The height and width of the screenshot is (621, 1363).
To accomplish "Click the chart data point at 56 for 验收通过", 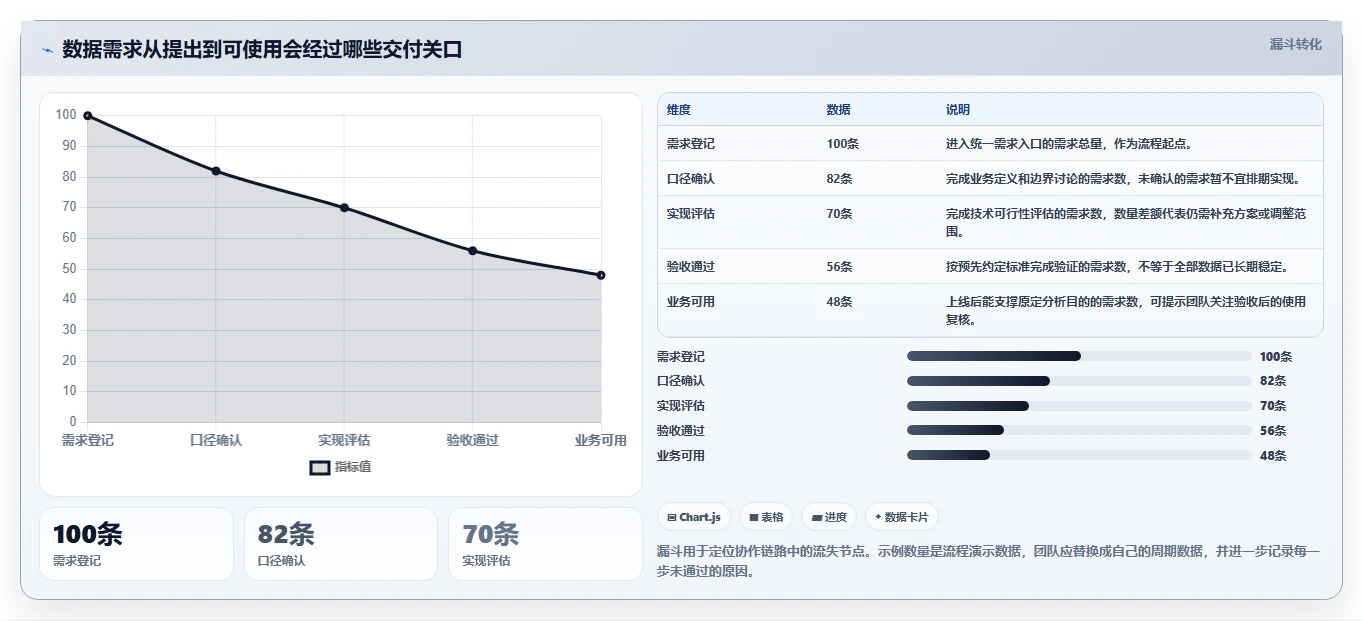I will 472,251.
